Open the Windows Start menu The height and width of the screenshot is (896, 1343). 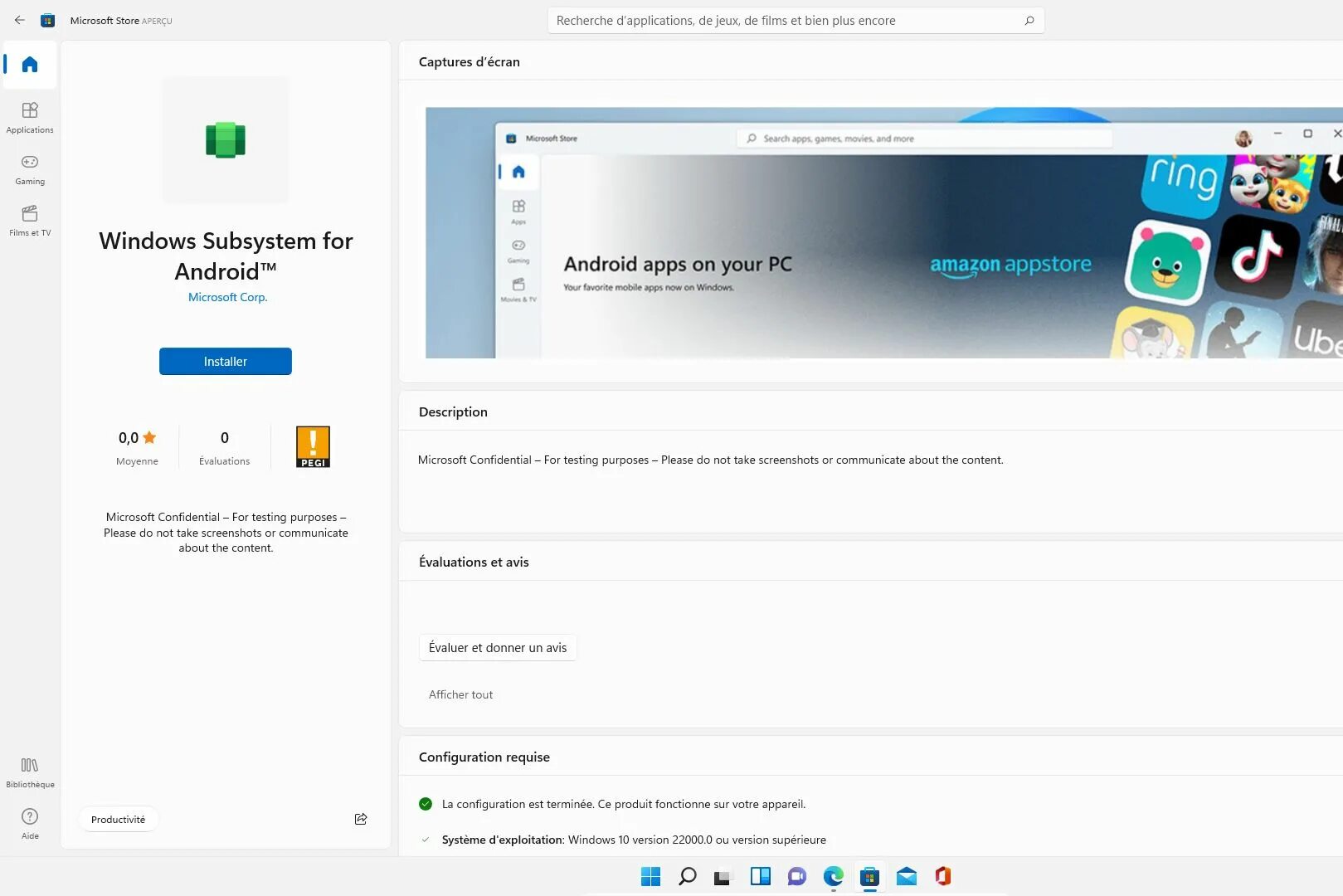(651, 876)
